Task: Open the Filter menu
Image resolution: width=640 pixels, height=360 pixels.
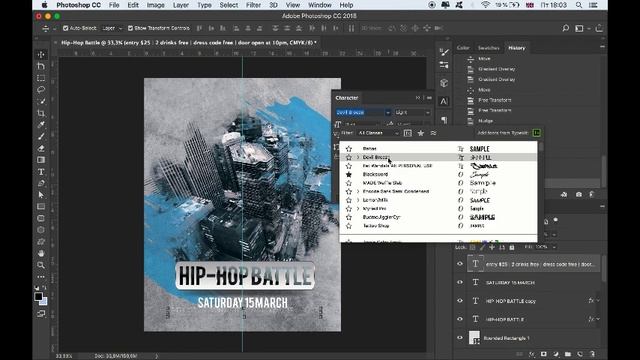Action: (253, 5)
